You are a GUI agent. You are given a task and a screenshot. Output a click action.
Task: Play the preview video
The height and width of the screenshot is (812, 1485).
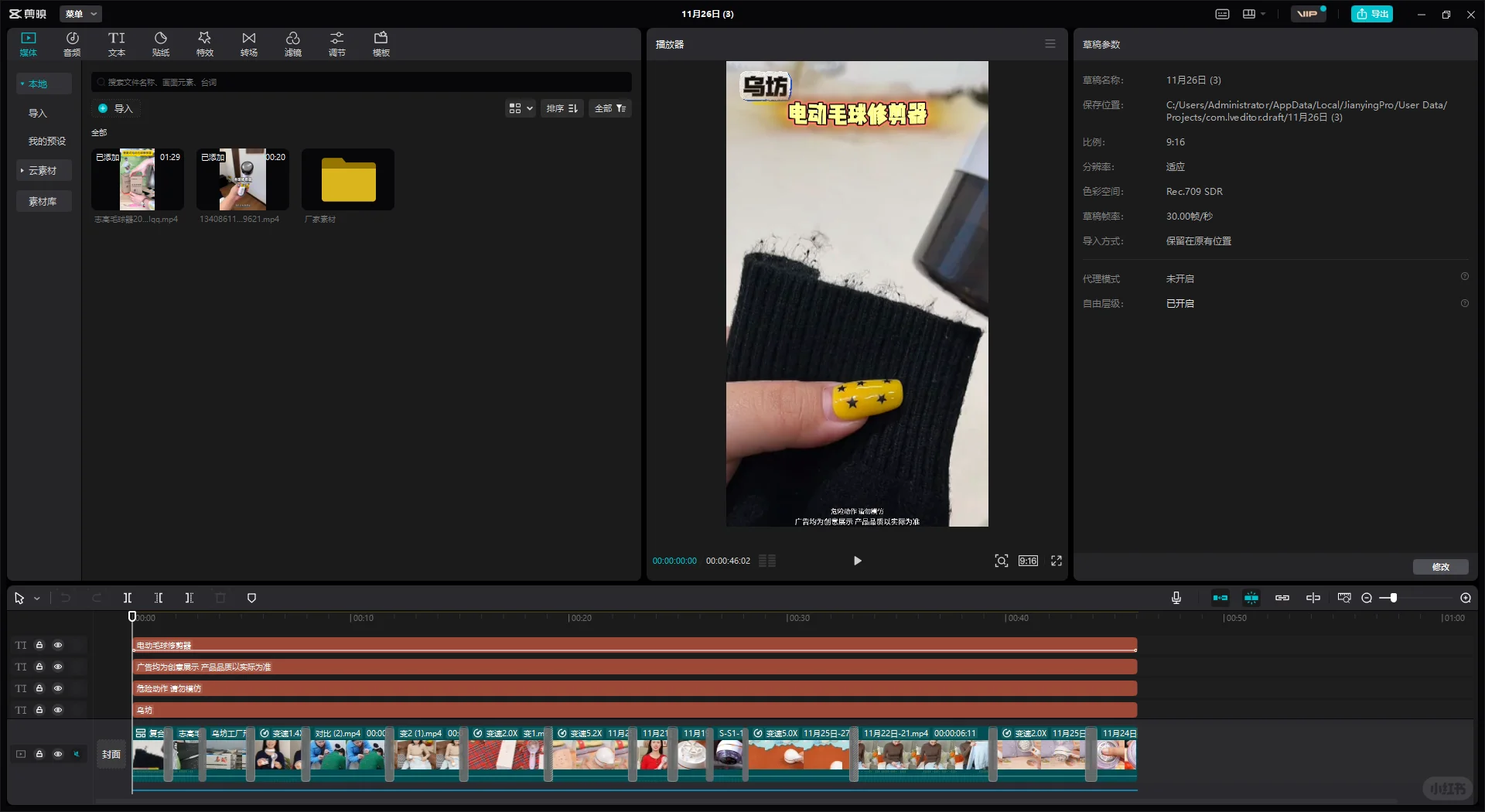coord(857,561)
